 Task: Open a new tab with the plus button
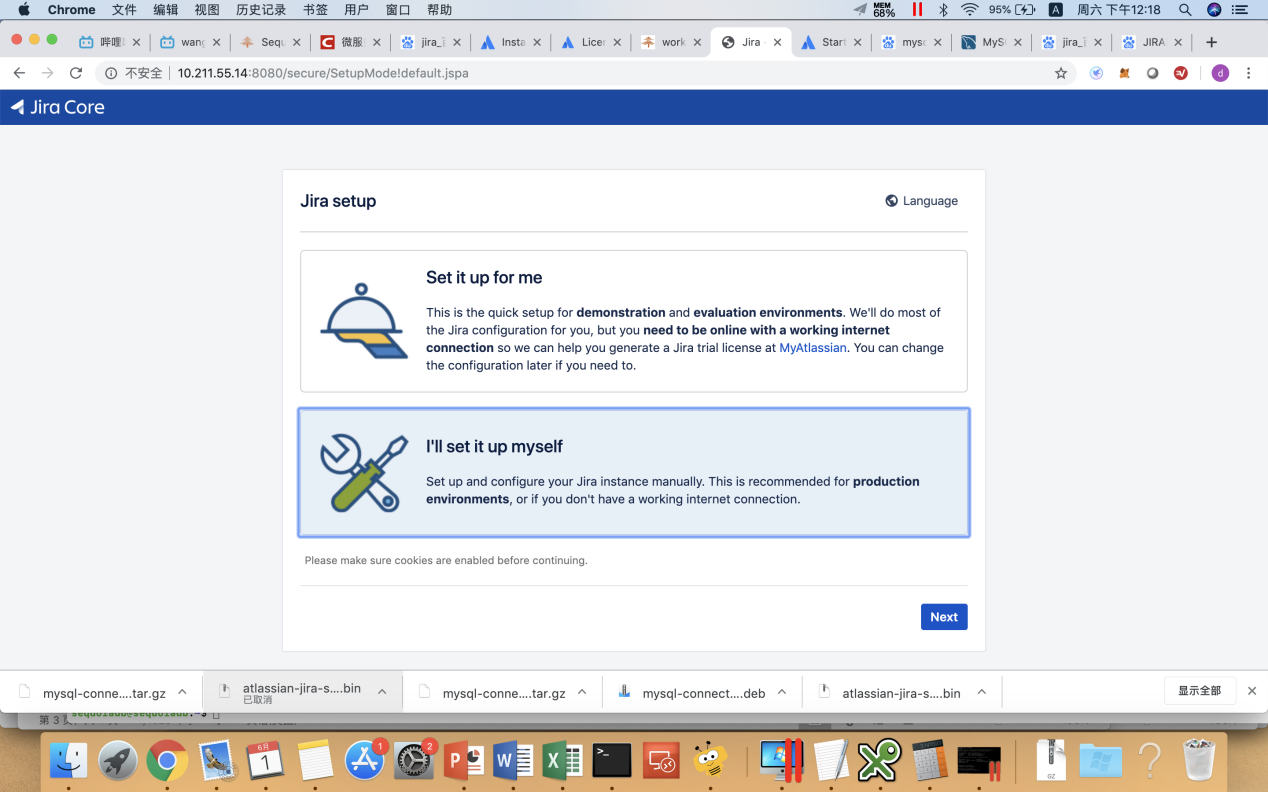coord(1211,42)
